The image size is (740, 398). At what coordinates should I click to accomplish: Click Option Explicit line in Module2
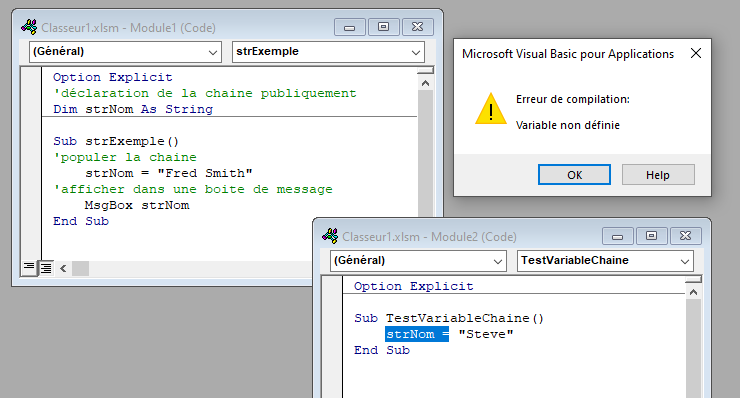(413, 286)
